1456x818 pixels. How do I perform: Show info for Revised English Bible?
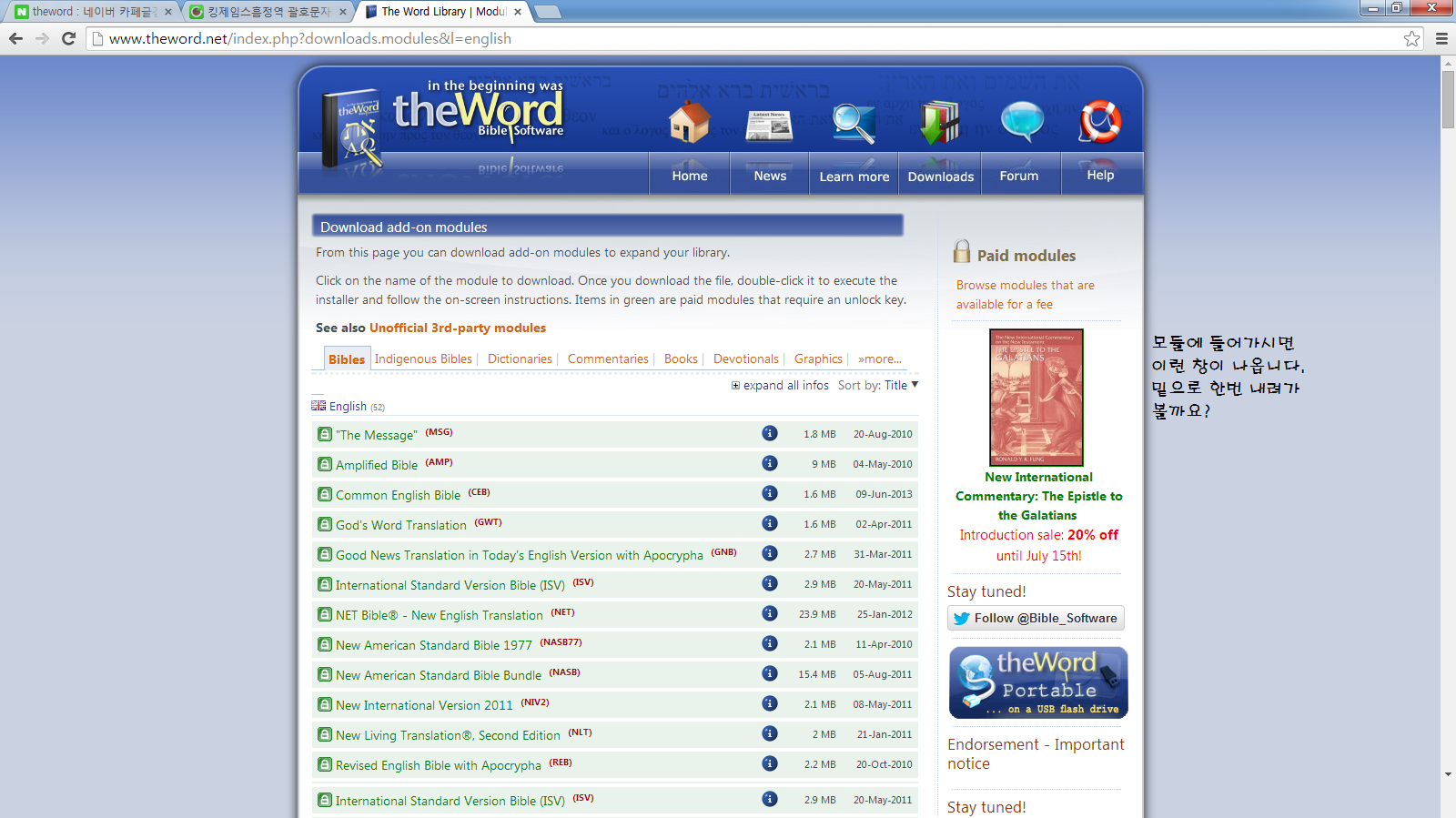(770, 763)
